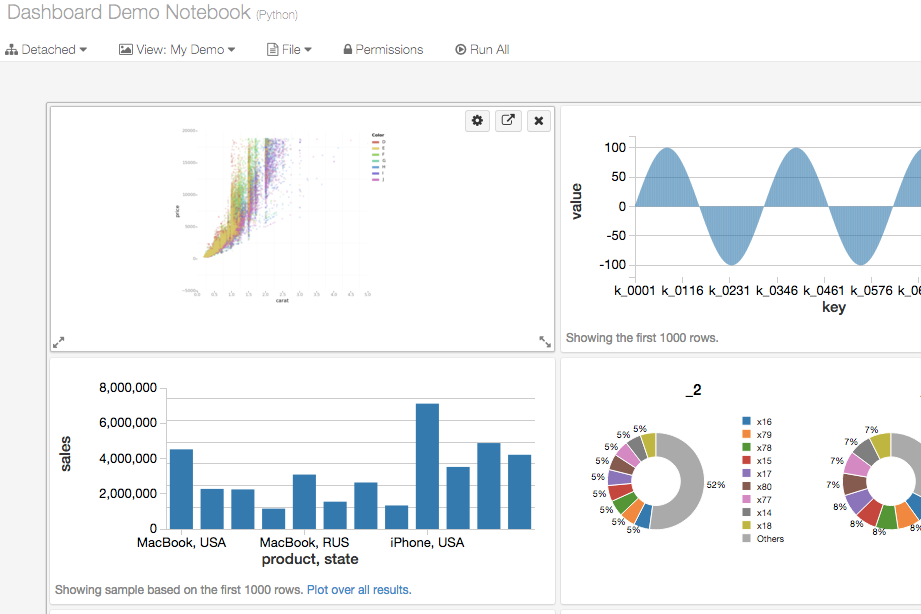
Task: Click the 'key' x-axis title on the sine chart
Action: (834, 307)
